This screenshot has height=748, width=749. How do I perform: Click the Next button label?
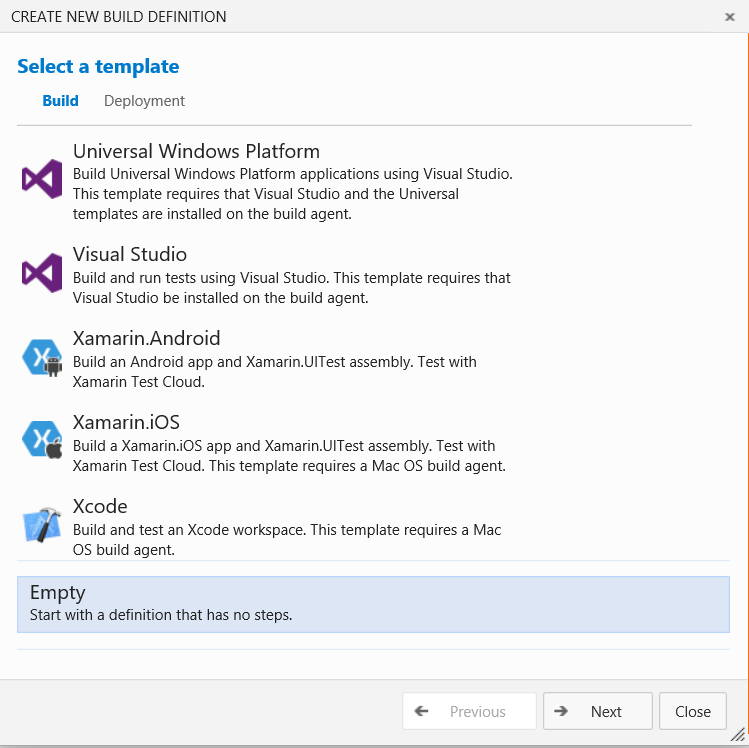coord(606,712)
